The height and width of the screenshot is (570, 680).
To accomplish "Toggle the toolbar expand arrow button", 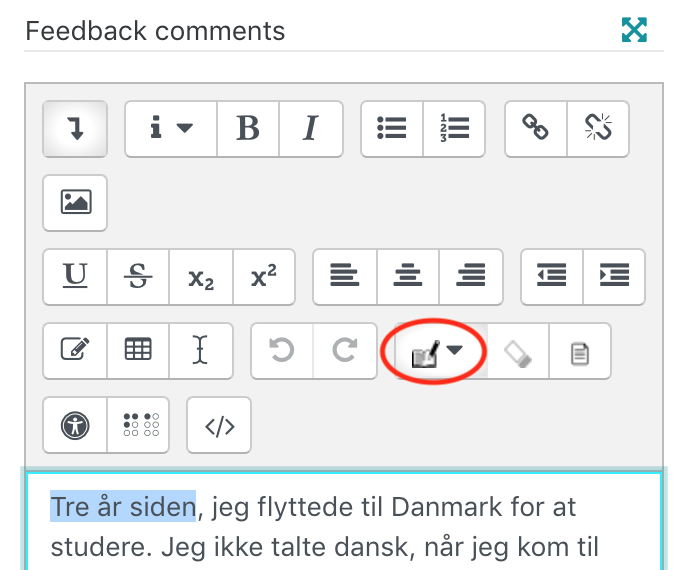I will (75, 129).
